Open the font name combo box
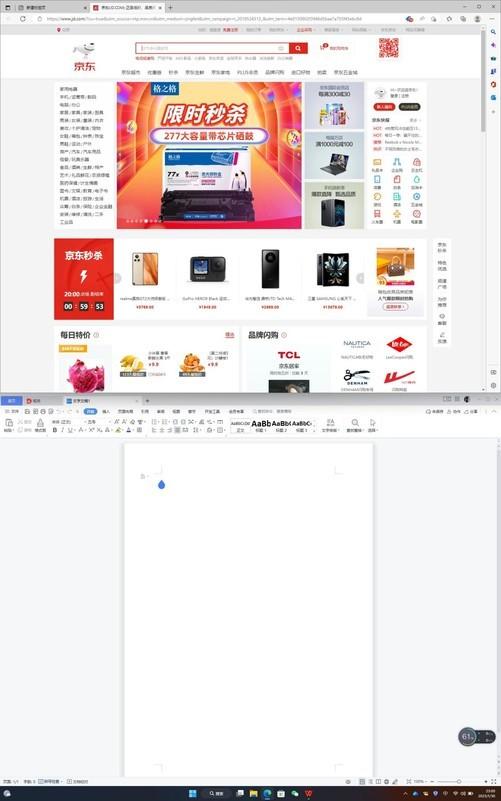The width and height of the screenshot is (501, 801). click(x=68, y=422)
